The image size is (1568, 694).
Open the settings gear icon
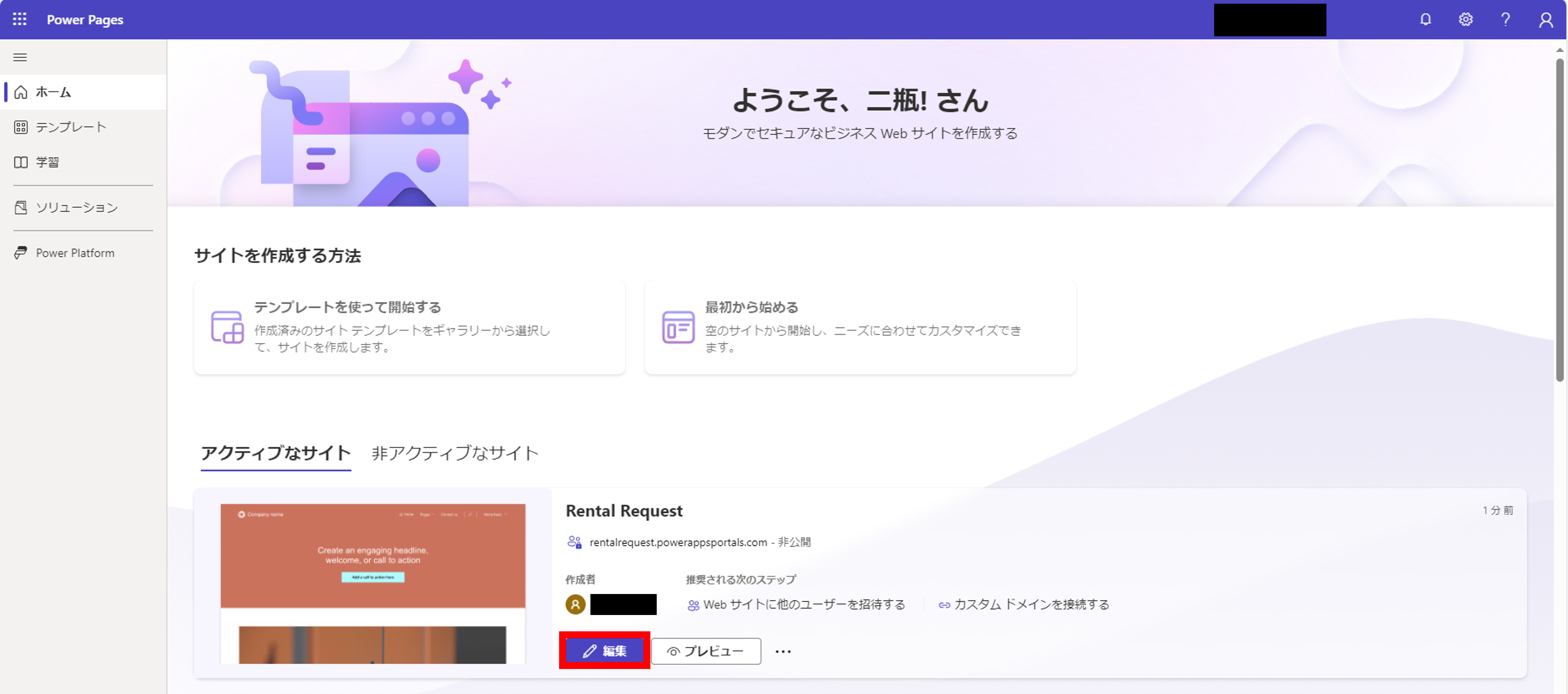pyautogui.click(x=1465, y=19)
